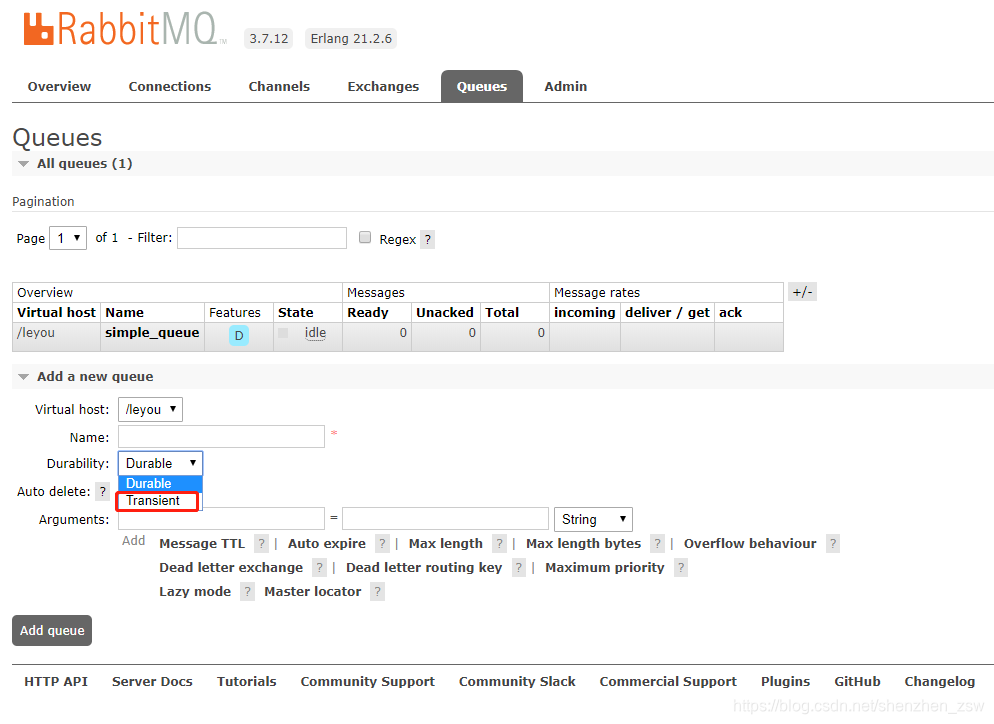Click the Master locator argument link
This screenshot has height=724, width=994.
coord(313,592)
